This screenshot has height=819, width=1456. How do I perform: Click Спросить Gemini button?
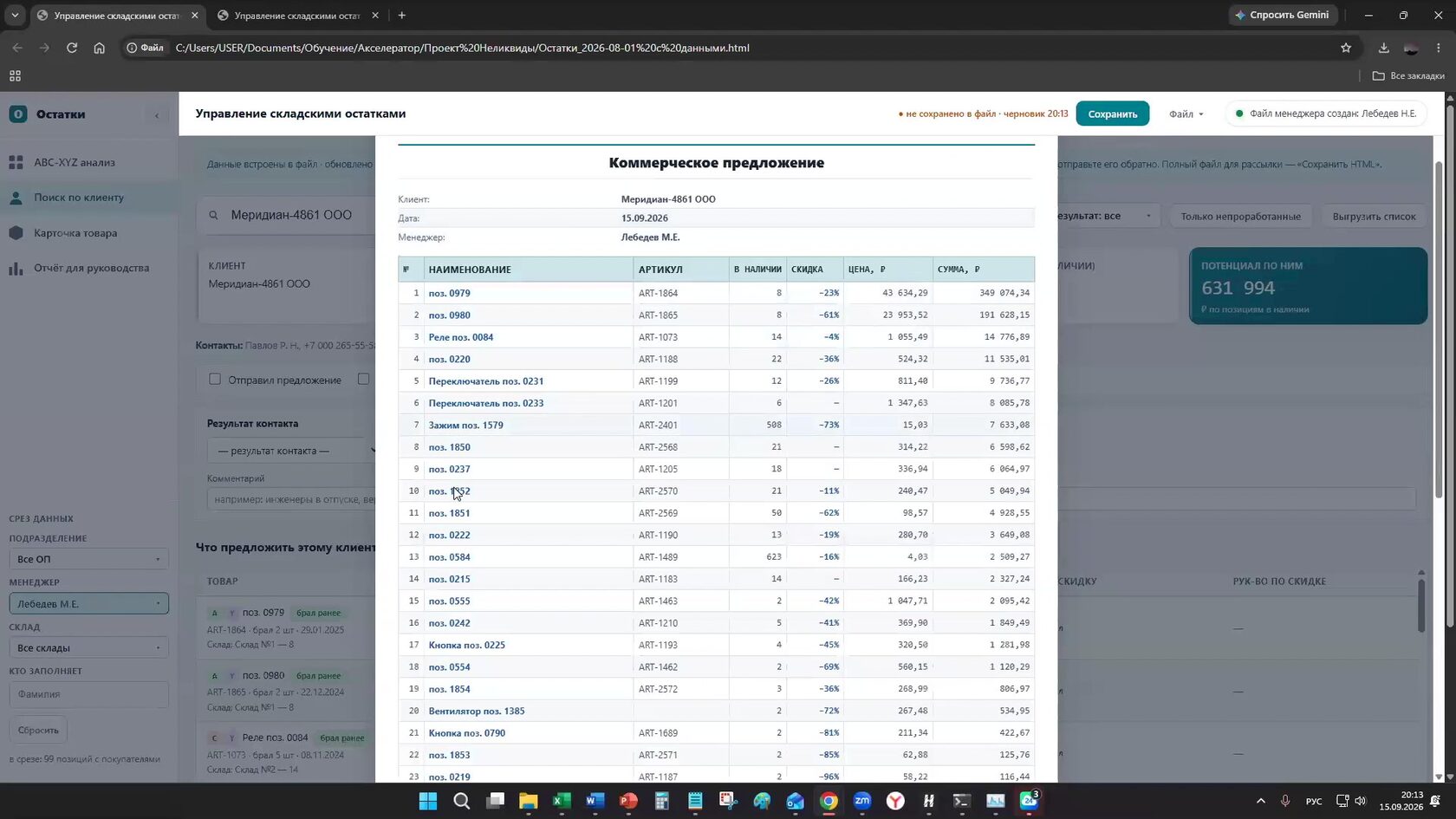[x=1283, y=15]
